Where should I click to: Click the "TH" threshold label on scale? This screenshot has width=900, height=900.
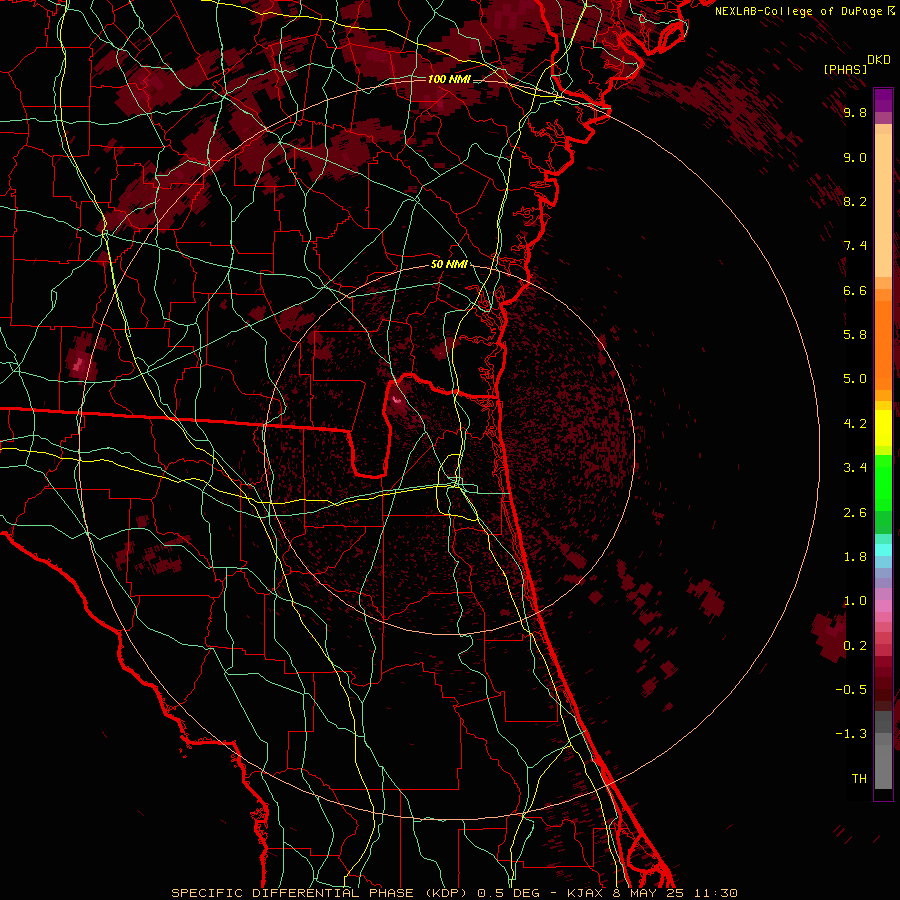(x=859, y=779)
